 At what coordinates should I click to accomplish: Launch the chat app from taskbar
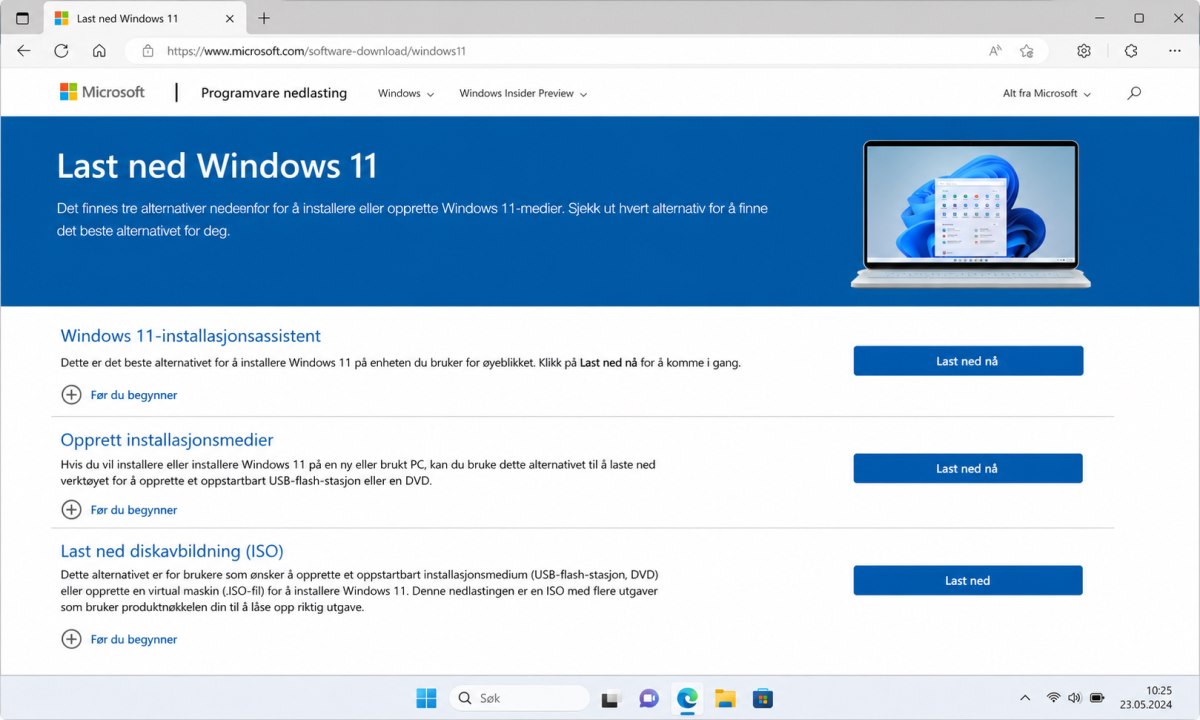tap(649, 698)
